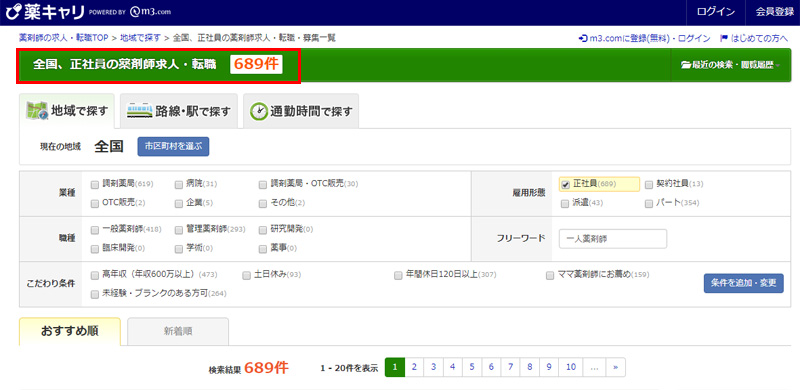Screen dimensions: 800x390
Task: Check the 調剤薬局・OTC販売 (30) checkbox
Action: coord(263,184)
